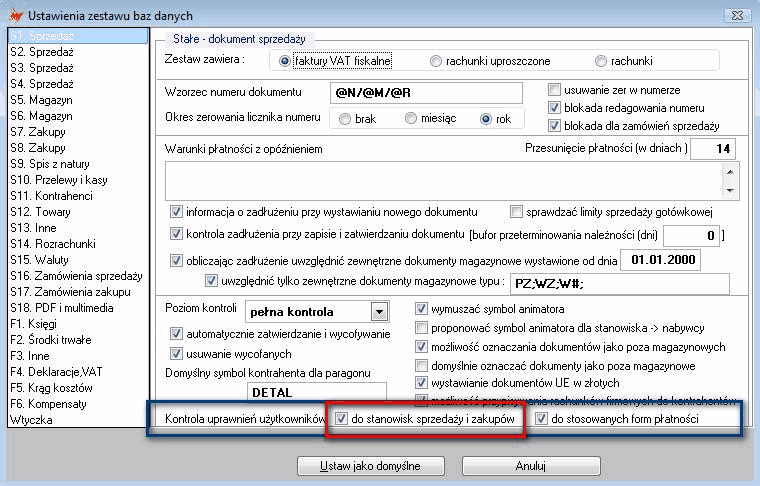Viewport: 760px width, 486px height.
Task: Select S10. Przelewy i kasy
Action: (x=79, y=180)
